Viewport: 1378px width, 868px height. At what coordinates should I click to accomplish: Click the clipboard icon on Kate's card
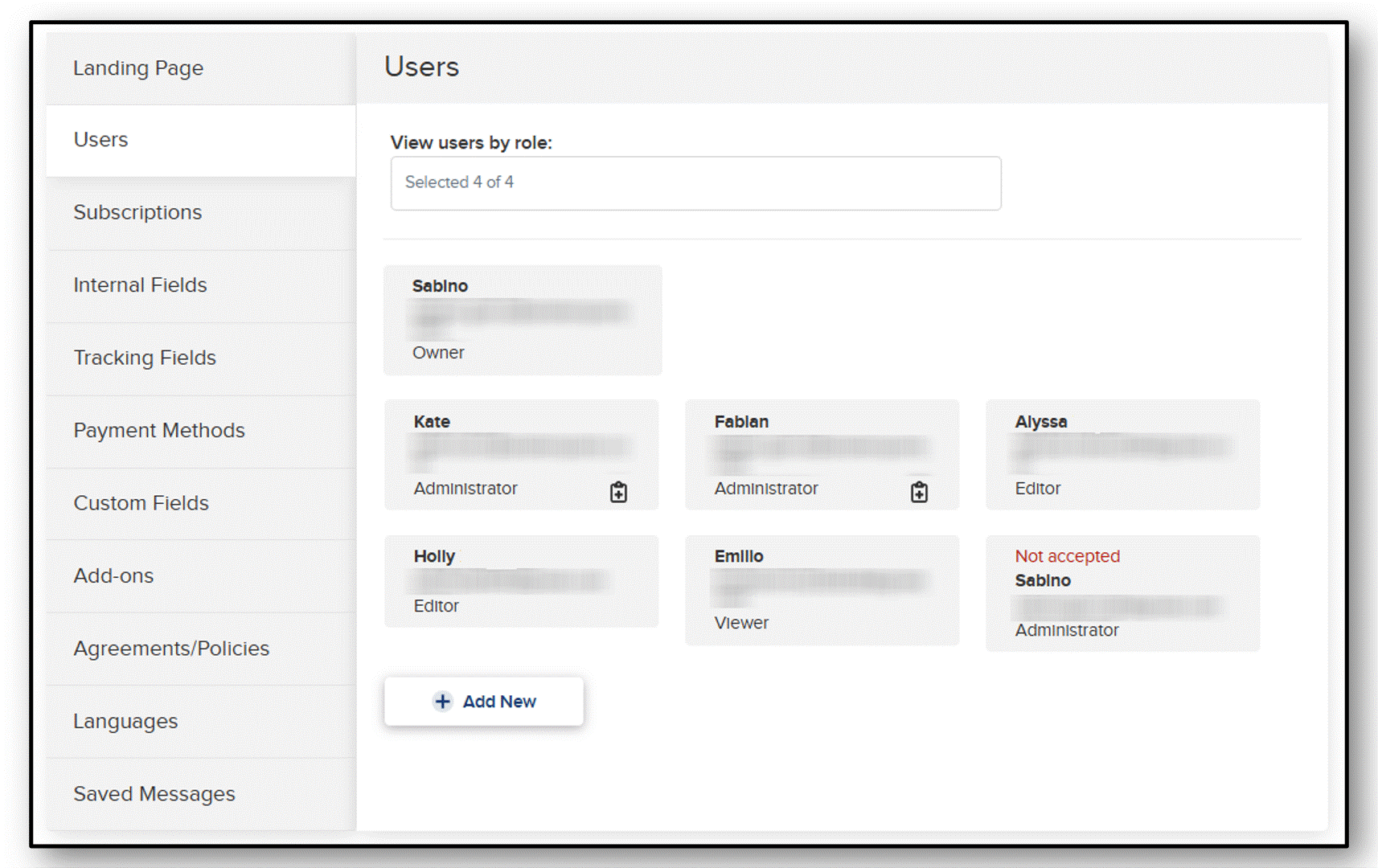(x=618, y=492)
